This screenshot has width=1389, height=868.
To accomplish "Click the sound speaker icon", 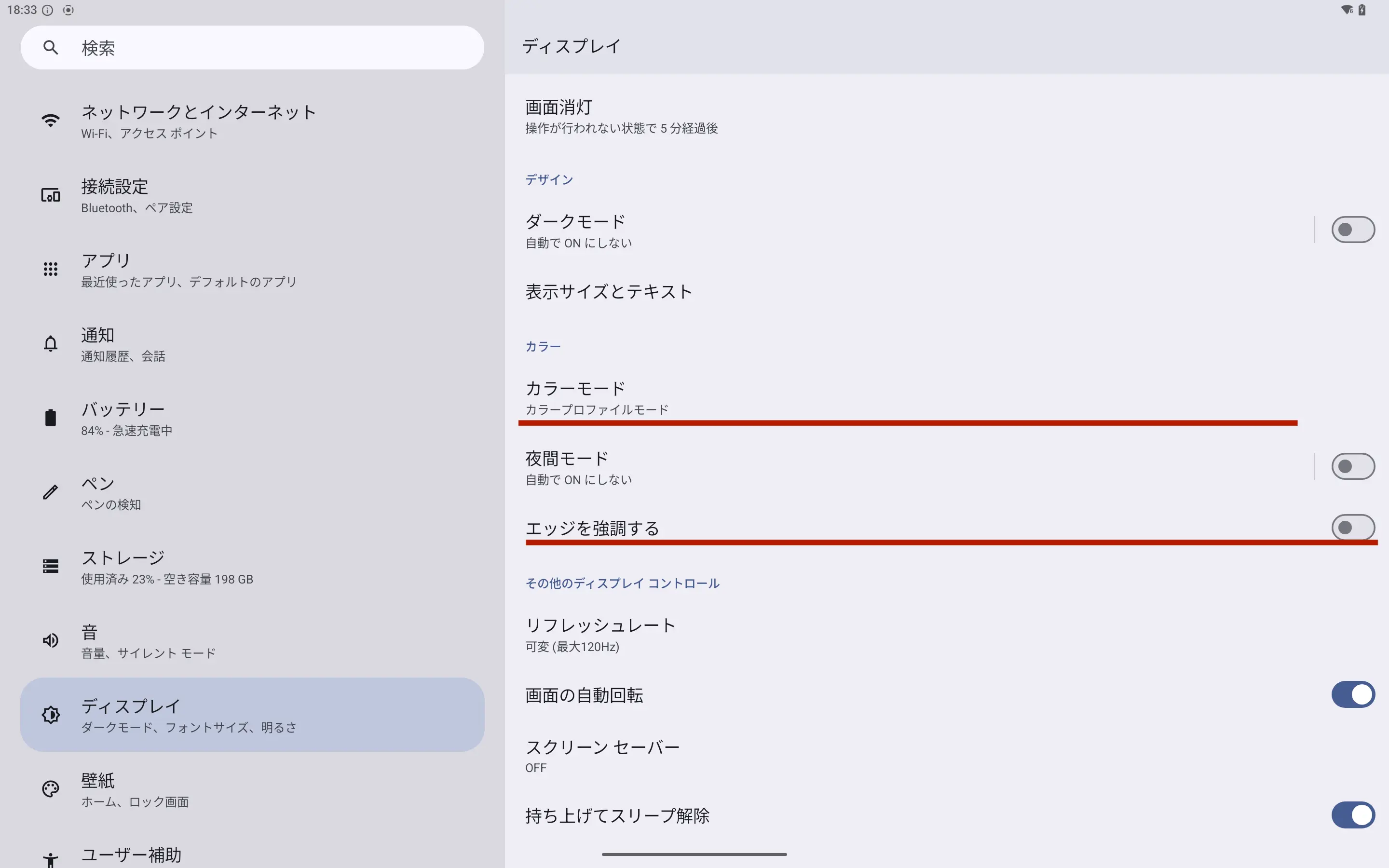I will point(51,640).
